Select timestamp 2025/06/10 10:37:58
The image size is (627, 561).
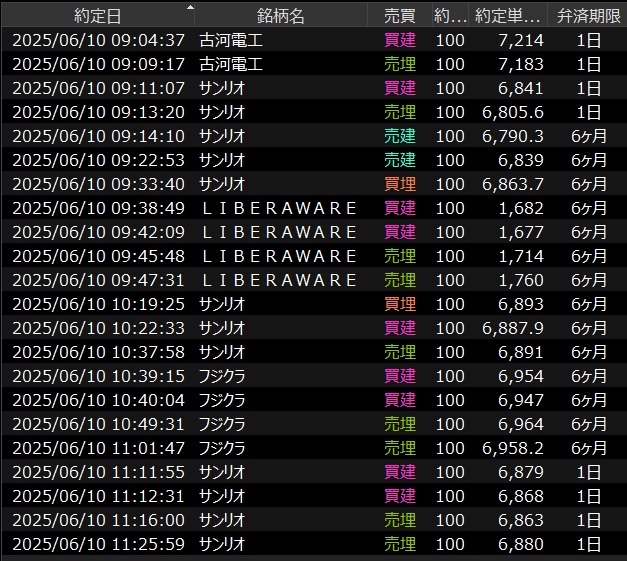coord(98,352)
